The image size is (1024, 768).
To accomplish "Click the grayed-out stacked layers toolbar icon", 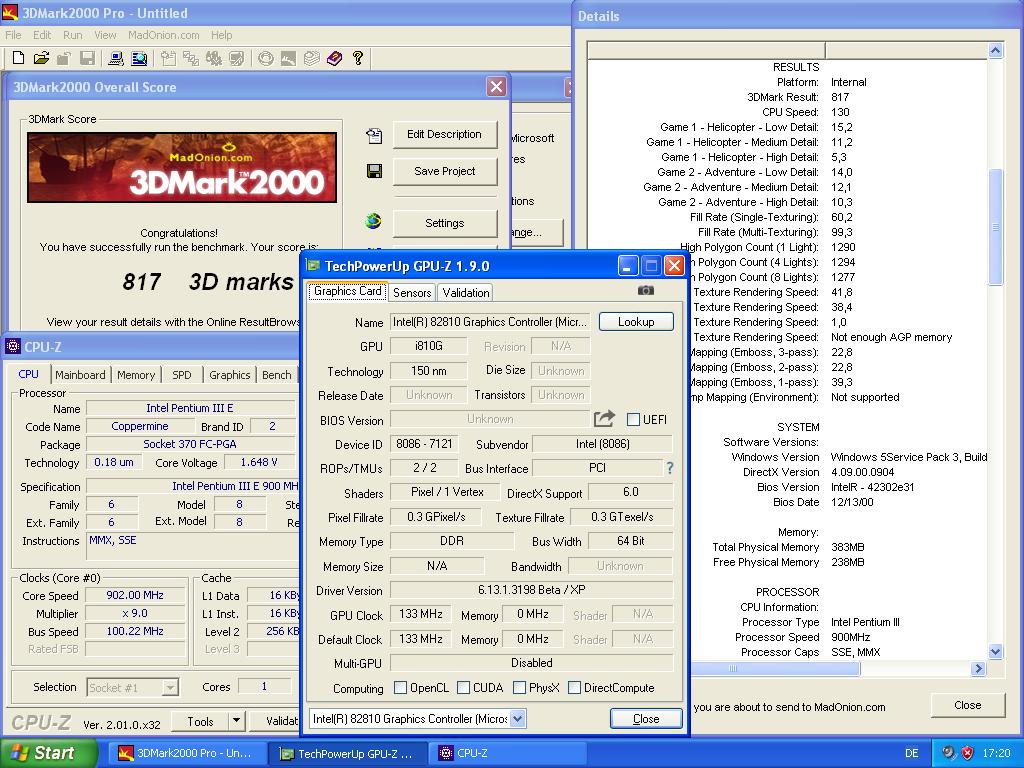I will 312,58.
